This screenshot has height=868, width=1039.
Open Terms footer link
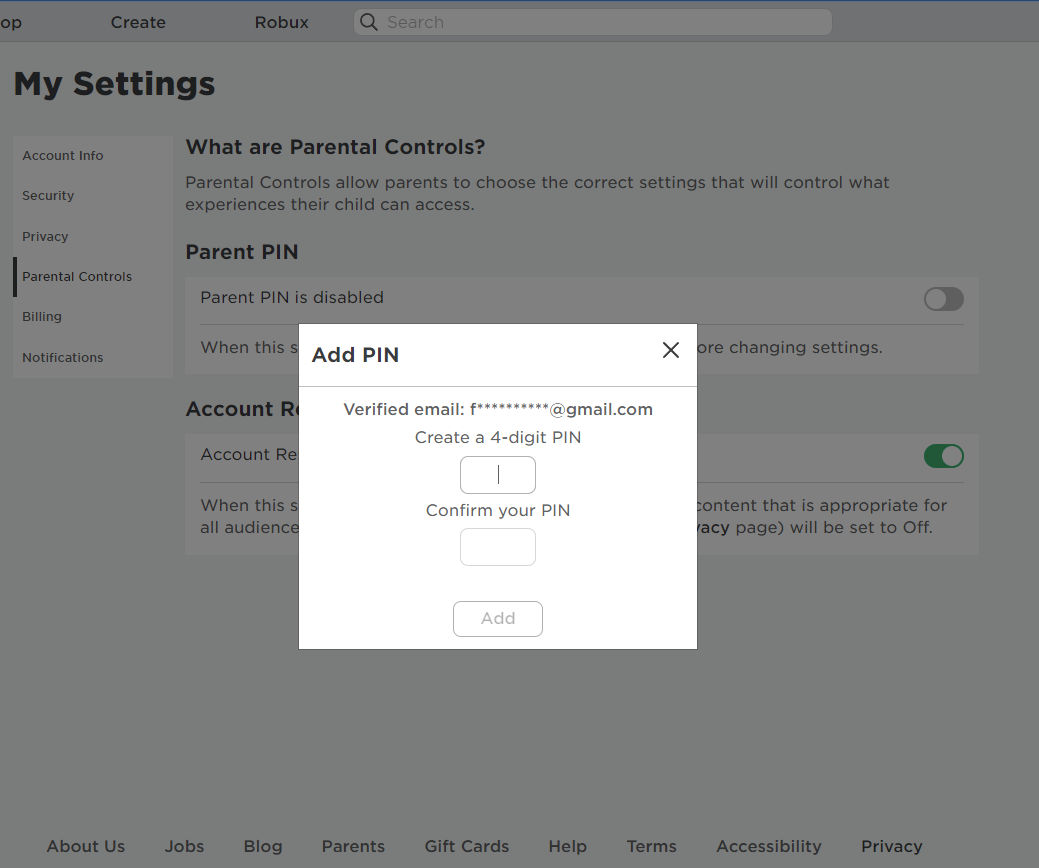[x=651, y=846]
